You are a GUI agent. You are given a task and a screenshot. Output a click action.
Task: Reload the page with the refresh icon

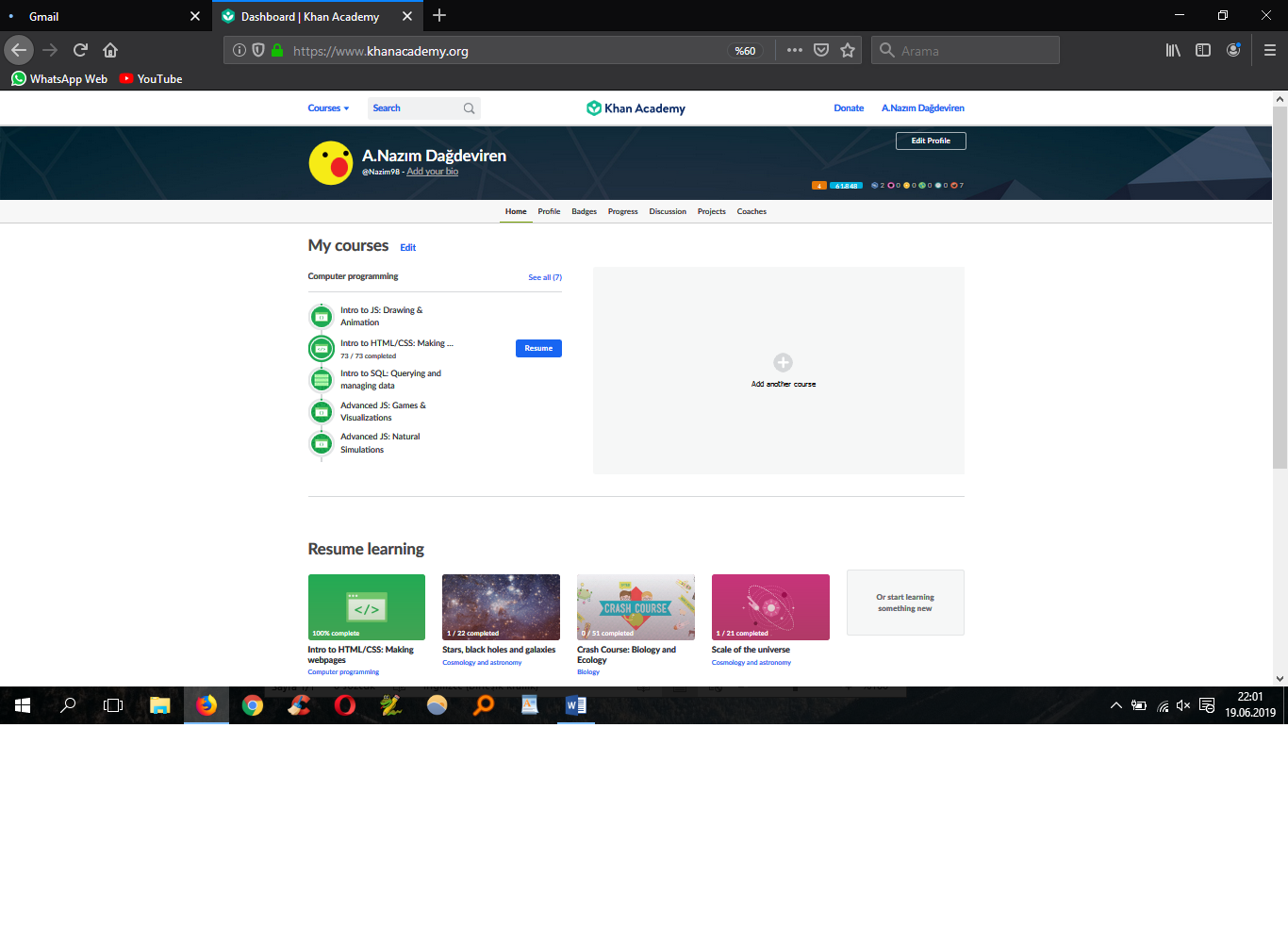pos(80,50)
